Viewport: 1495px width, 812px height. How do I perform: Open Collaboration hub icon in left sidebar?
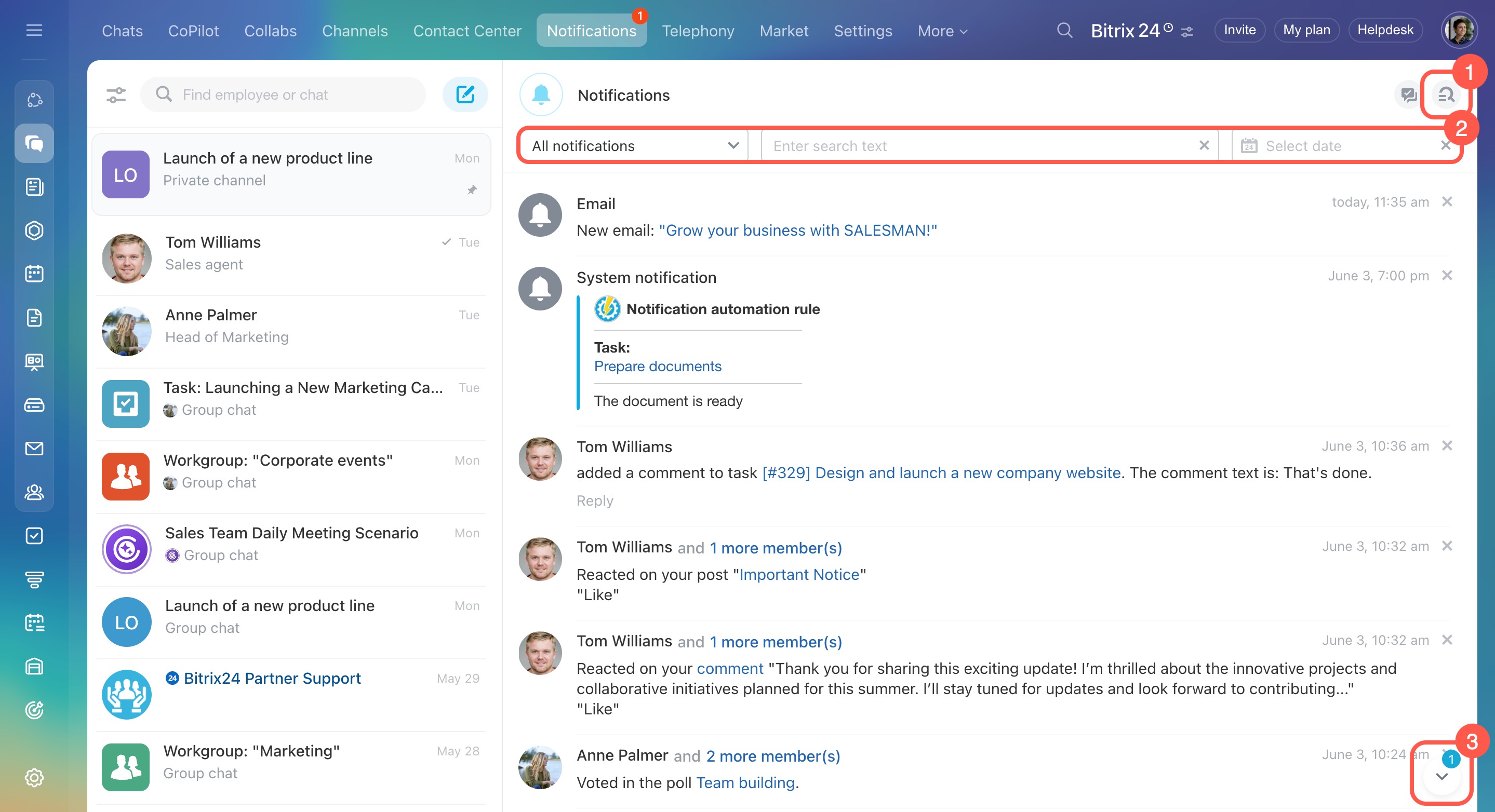pos(34,100)
